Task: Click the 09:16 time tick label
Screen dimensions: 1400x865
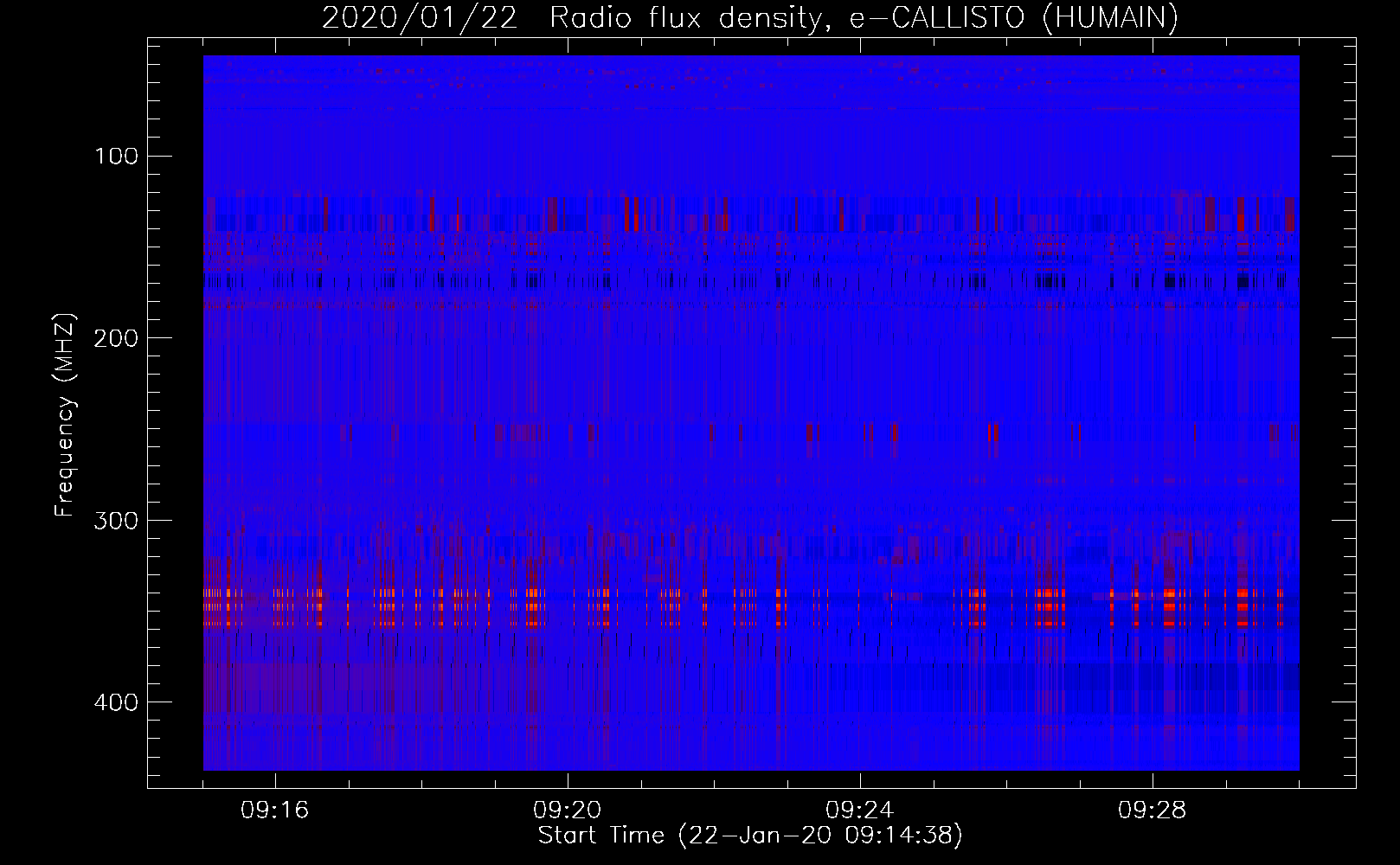Action: tap(275, 811)
